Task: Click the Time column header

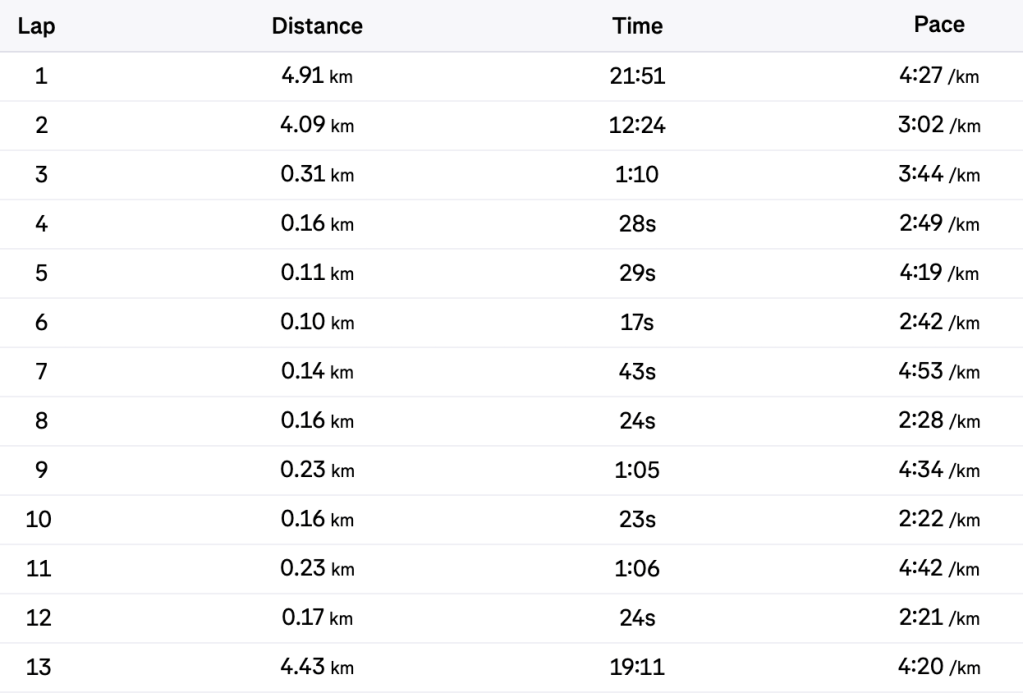Action: pyautogui.click(x=637, y=26)
